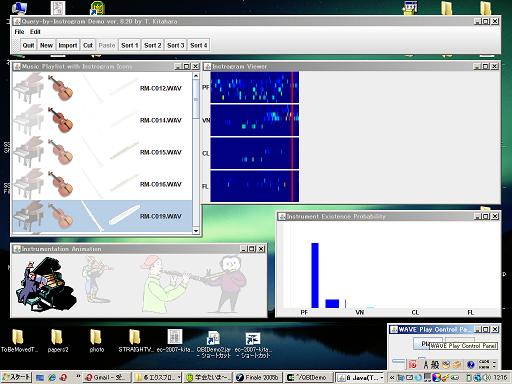512x384 pixels.
Task: Click the playlist scrollbar up arrow
Action: click(196, 76)
